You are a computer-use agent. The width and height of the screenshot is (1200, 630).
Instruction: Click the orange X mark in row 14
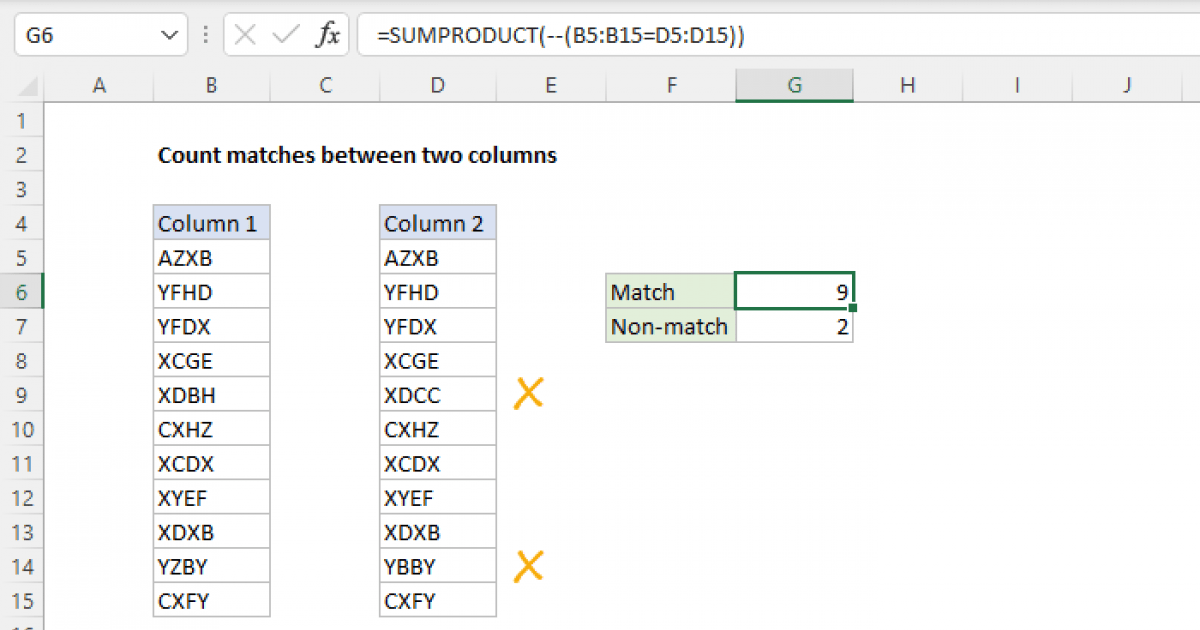coord(528,566)
